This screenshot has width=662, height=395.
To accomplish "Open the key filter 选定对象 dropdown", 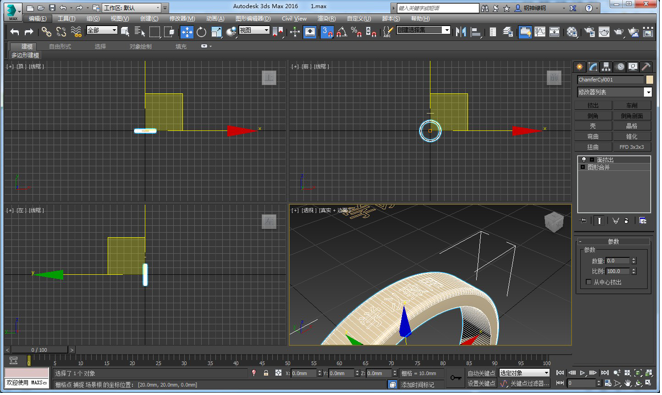I will click(524, 373).
